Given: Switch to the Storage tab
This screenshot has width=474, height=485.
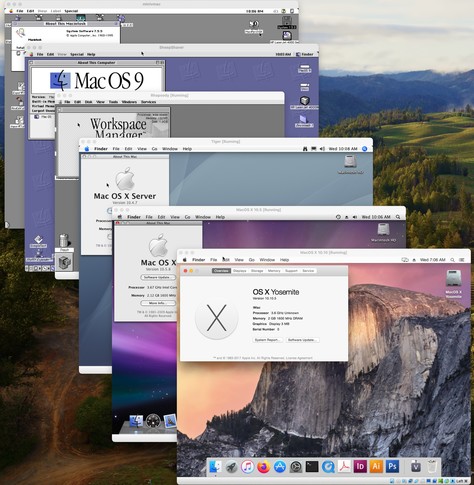Looking at the screenshot, I should (x=257, y=271).
